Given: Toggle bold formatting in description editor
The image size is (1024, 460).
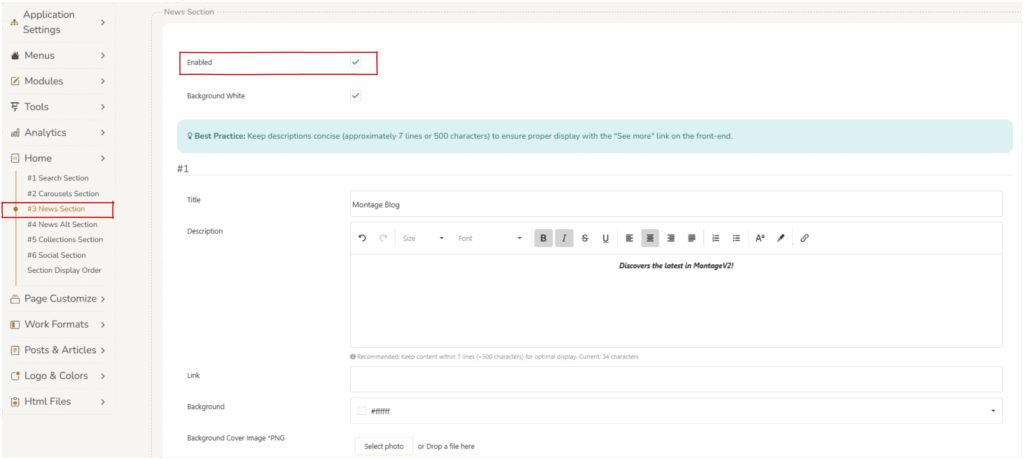Looking at the screenshot, I should coord(543,238).
